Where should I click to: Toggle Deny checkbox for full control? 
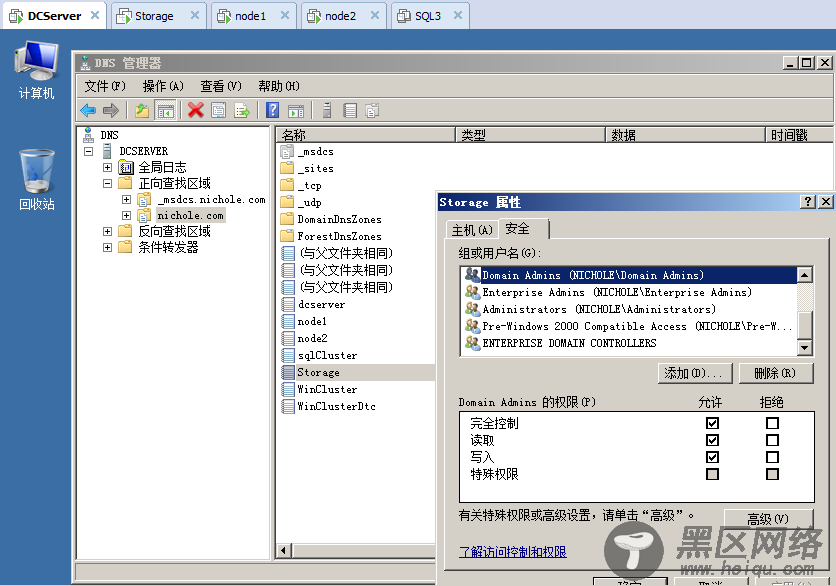click(x=772, y=423)
